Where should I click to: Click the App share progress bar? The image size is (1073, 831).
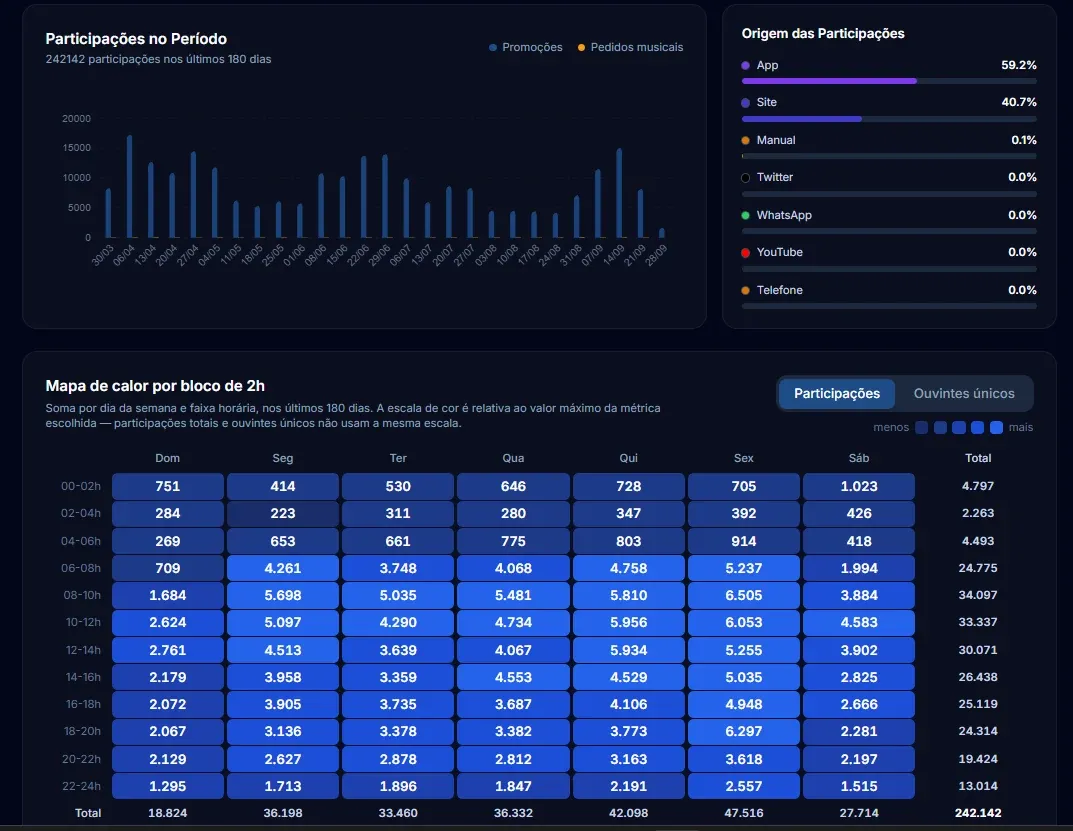[889, 81]
